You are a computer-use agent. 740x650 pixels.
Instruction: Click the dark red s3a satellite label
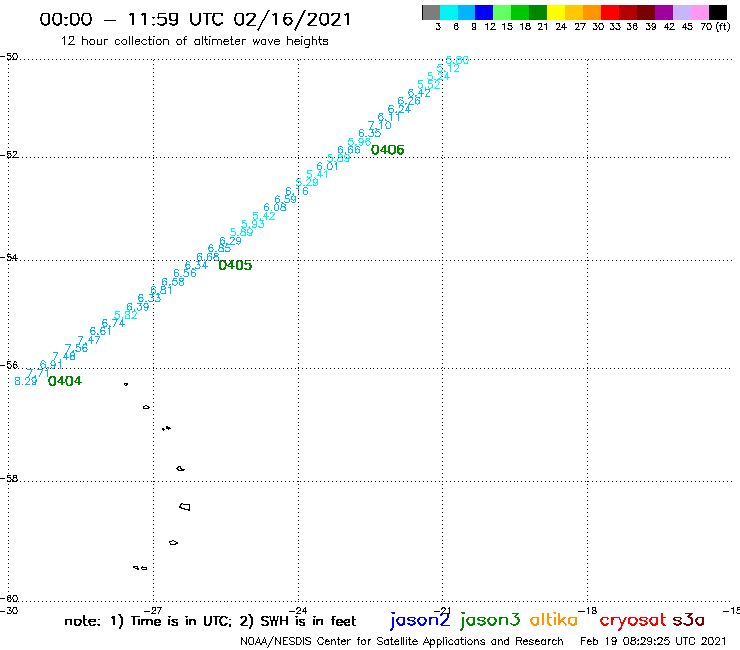click(x=688, y=620)
